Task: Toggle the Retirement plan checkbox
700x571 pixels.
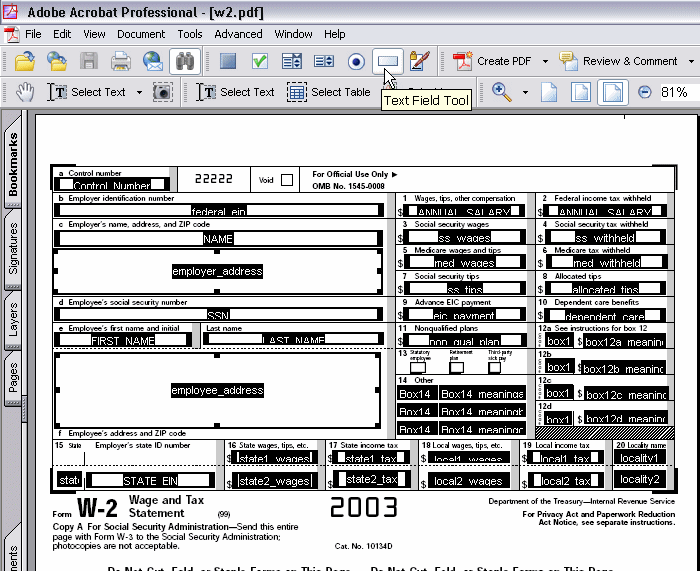Action: 456,368
